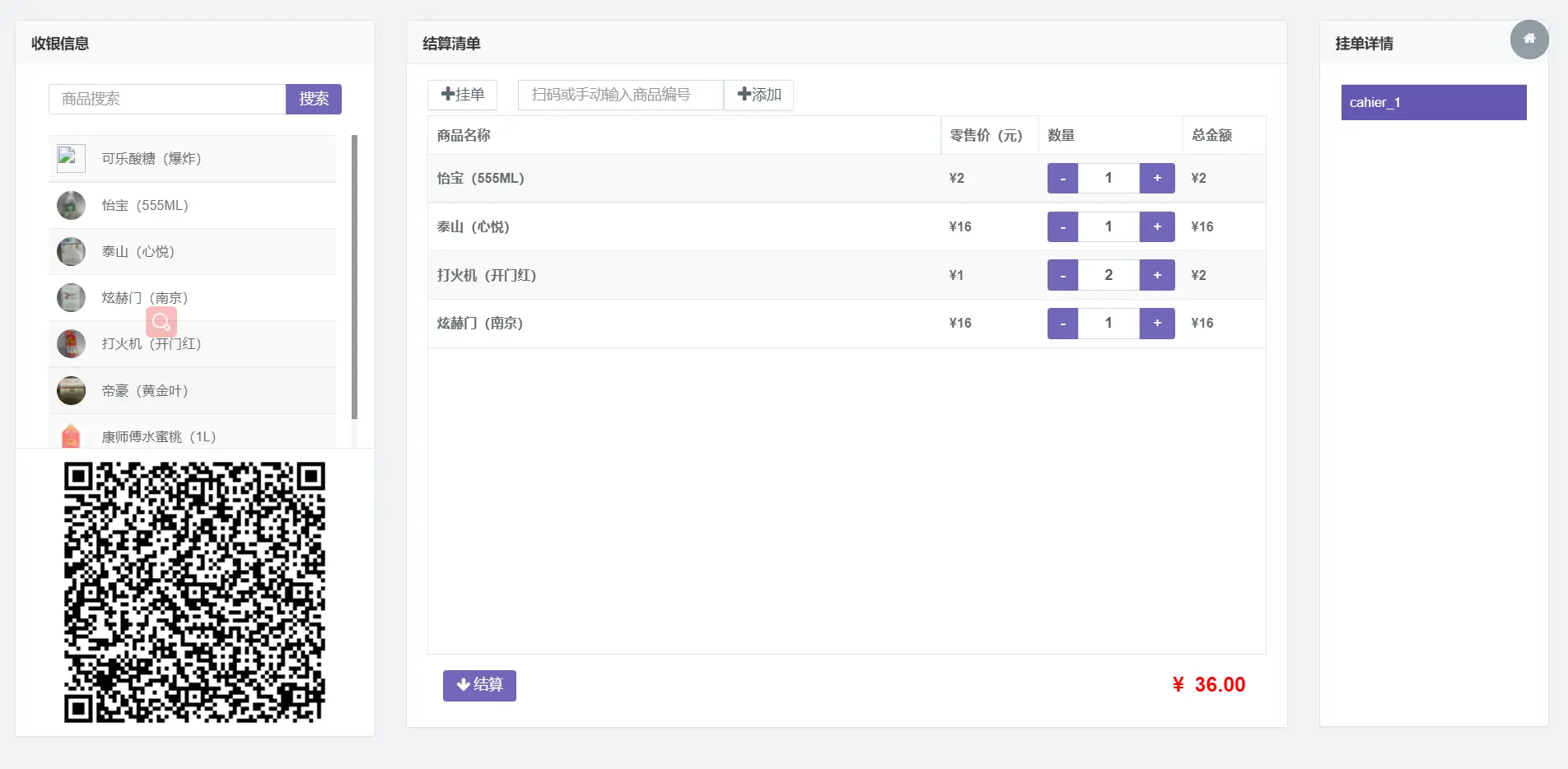Click the product list scrollbar
Screen dimensions: 1568x769
point(355,277)
